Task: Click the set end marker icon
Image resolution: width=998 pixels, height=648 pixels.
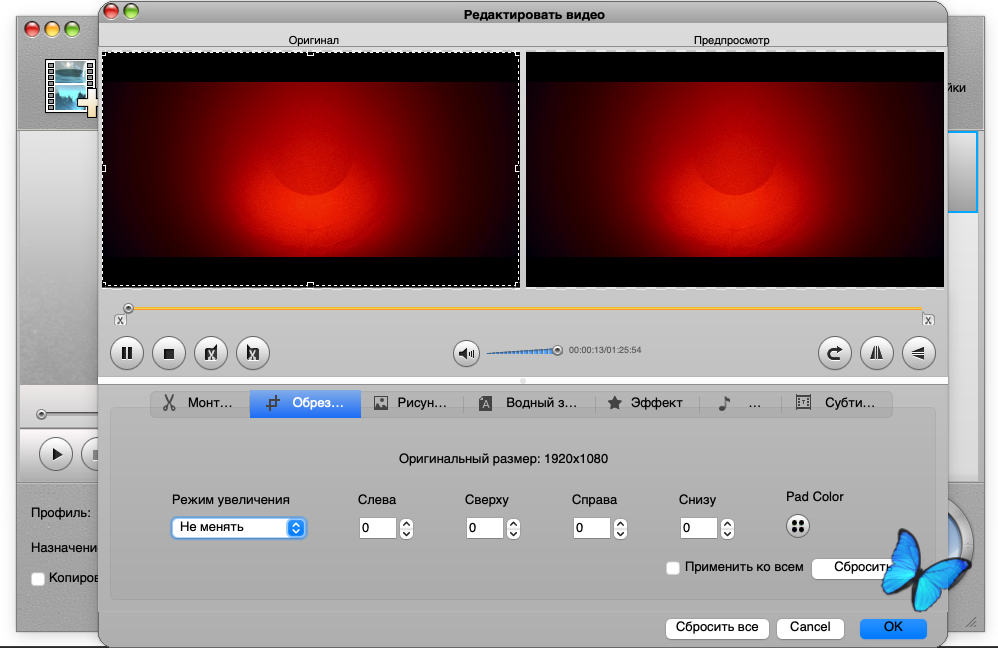Action: (x=253, y=352)
